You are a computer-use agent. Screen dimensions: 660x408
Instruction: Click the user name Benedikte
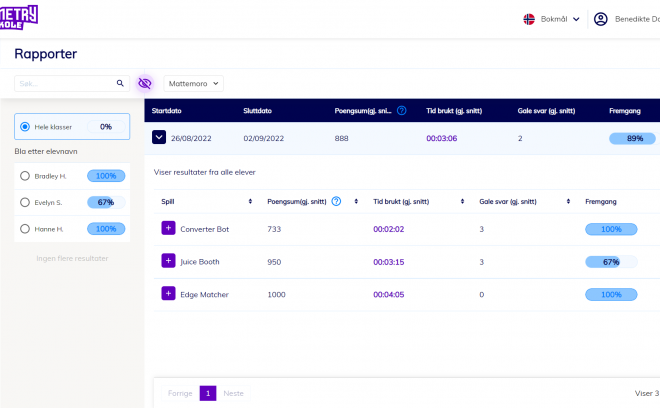tap(637, 19)
